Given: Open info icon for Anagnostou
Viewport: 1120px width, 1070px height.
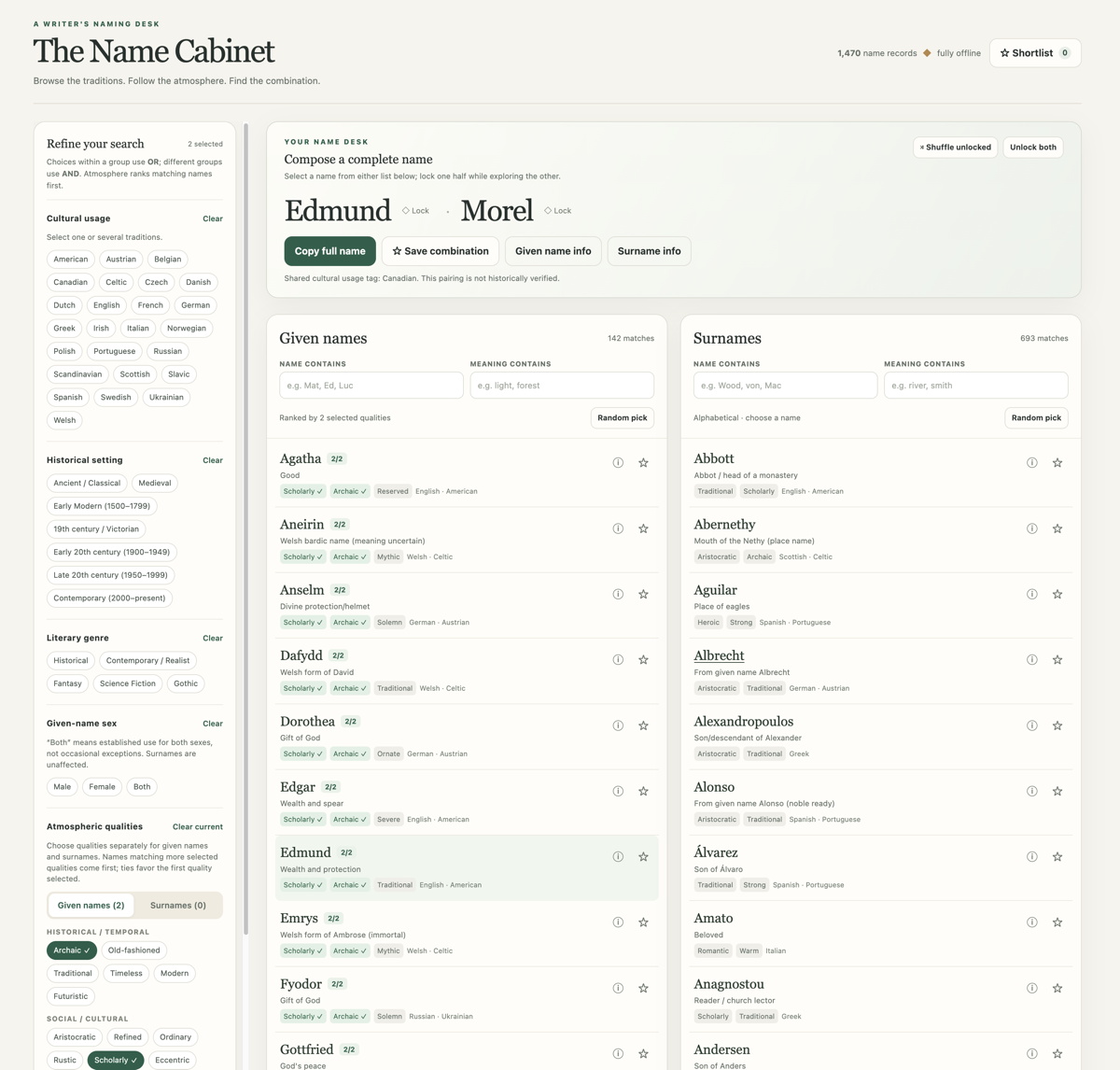Looking at the screenshot, I should [x=1032, y=988].
